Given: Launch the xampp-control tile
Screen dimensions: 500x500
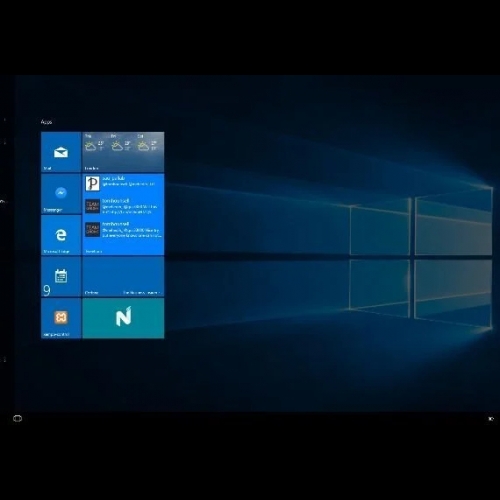Looking at the screenshot, I should coord(61,318).
